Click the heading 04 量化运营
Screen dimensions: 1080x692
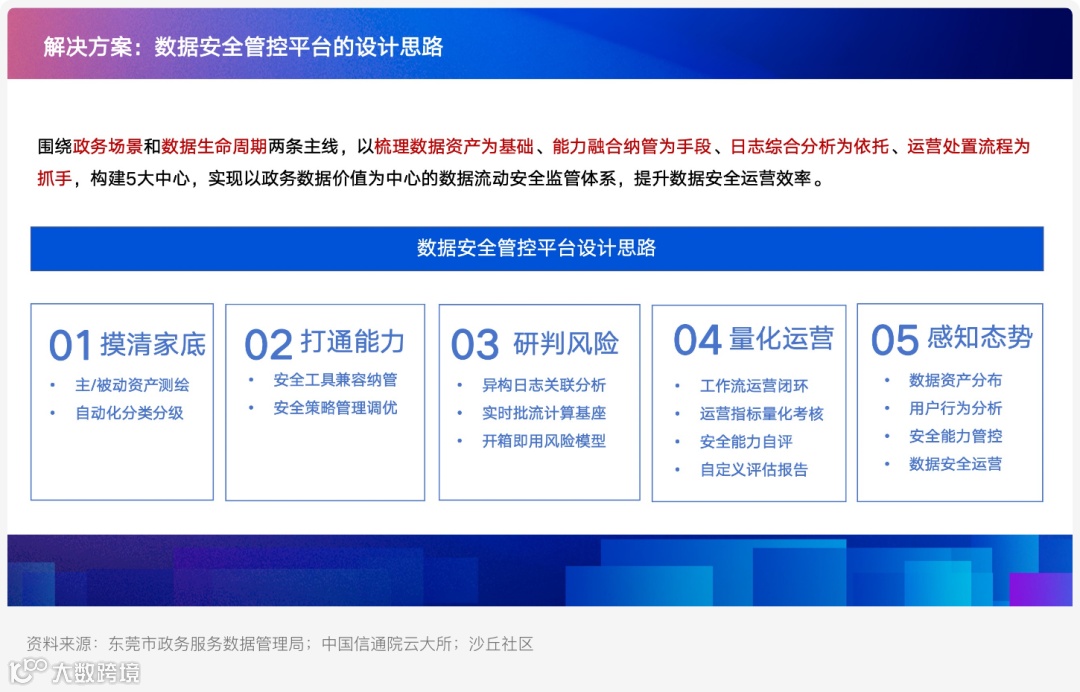coord(754,339)
